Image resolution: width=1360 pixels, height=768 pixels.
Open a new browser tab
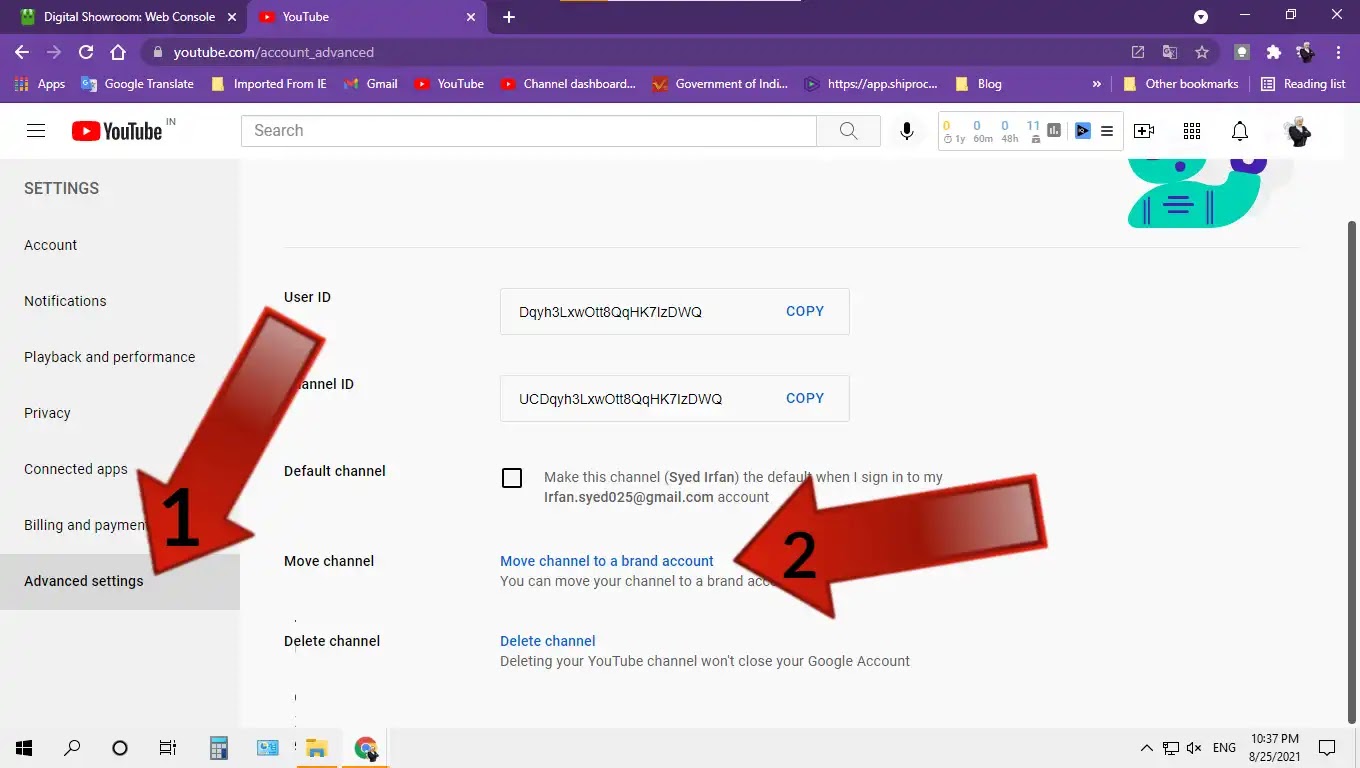tap(509, 17)
